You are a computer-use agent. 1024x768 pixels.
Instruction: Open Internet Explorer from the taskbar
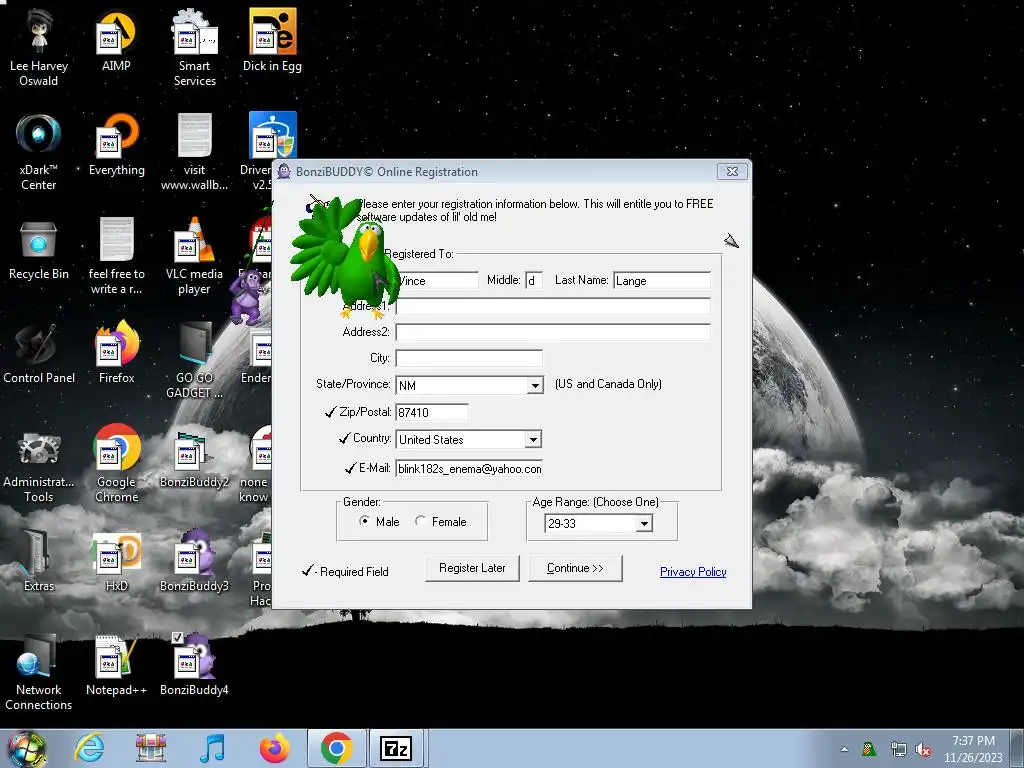(x=89, y=748)
